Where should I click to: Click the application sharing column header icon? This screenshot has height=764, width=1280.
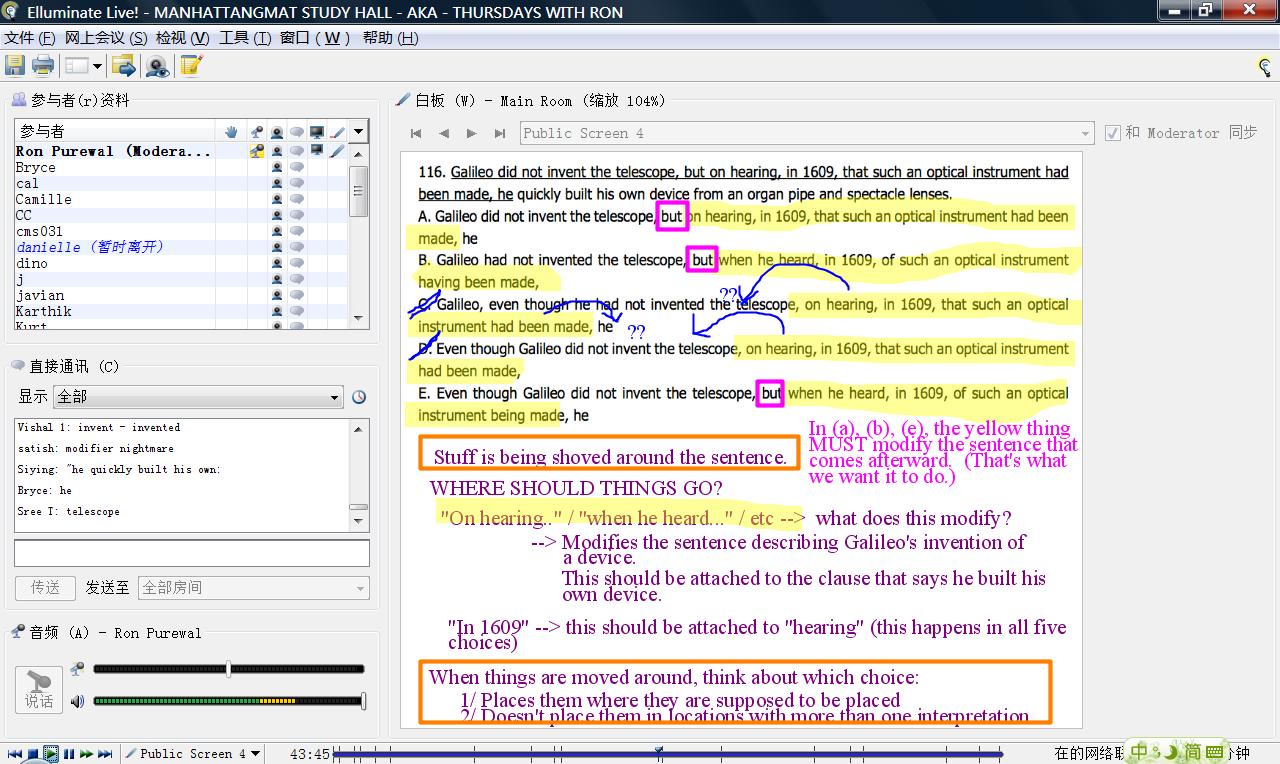[x=317, y=131]
